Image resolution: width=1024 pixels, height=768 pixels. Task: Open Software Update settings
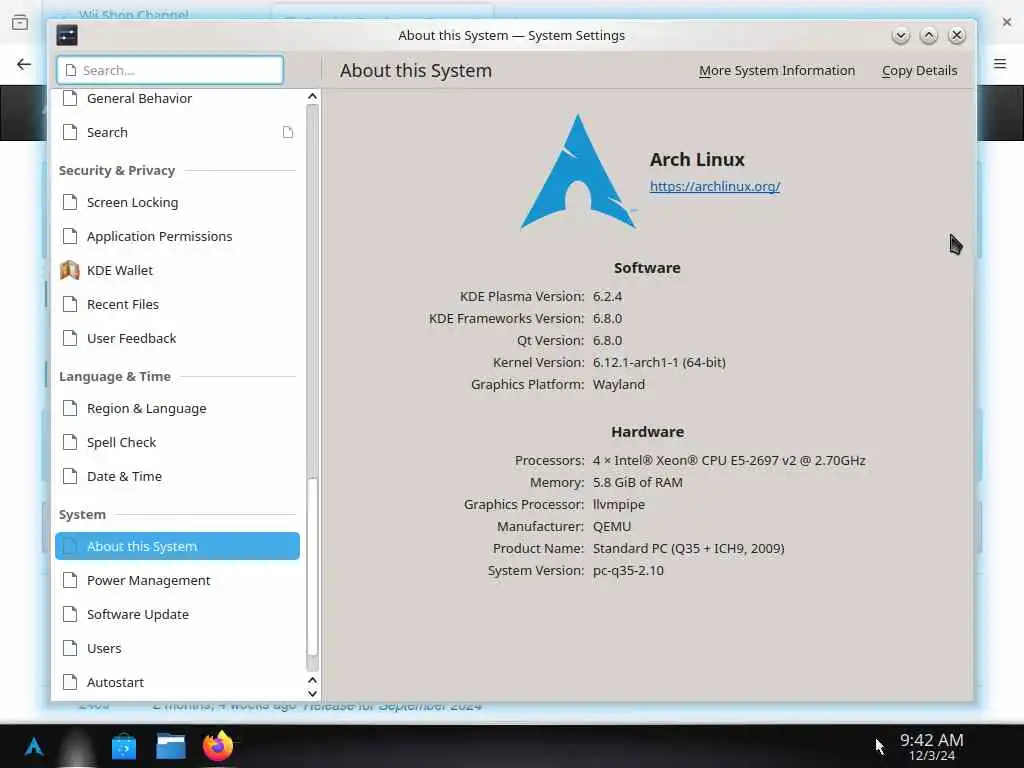[x=177, y=615]
